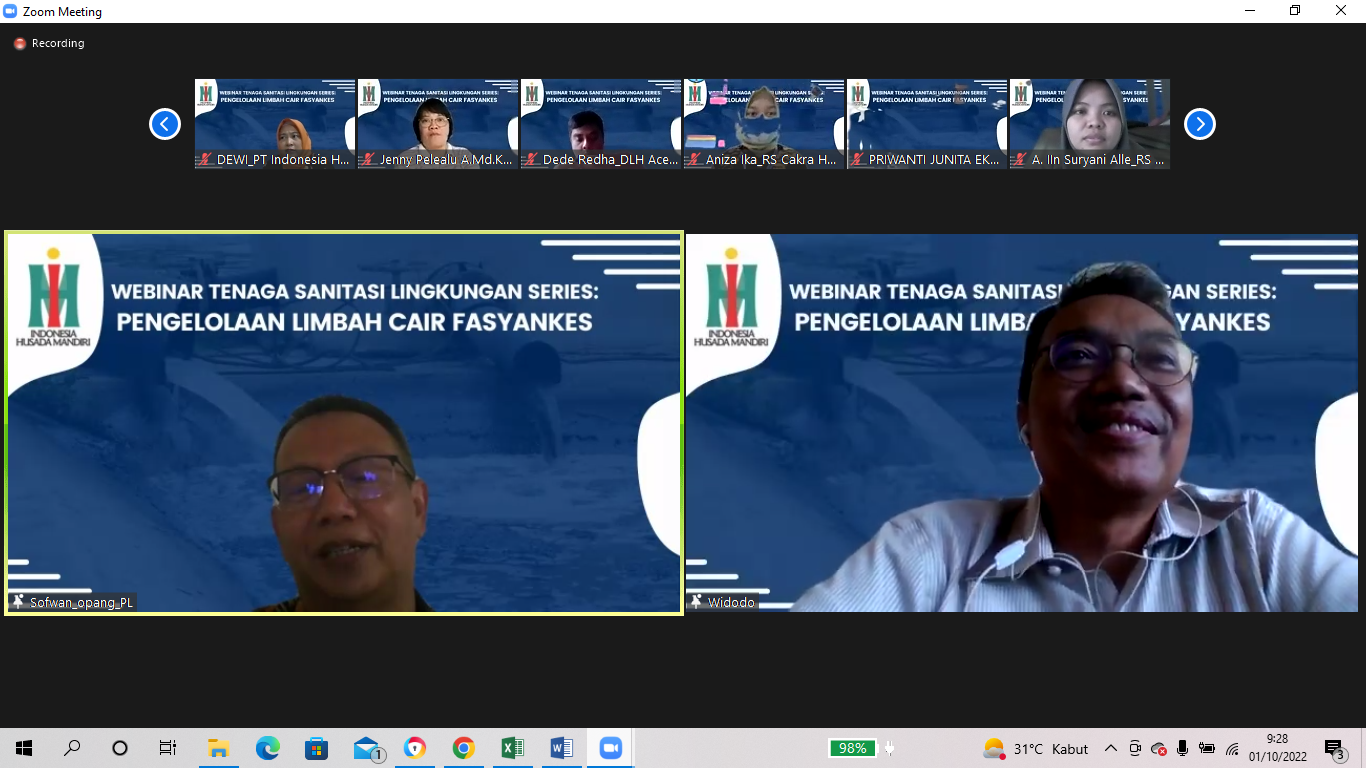
Task: Open the weather widget showing 31°C Kabut
Action: [1036, 748]
